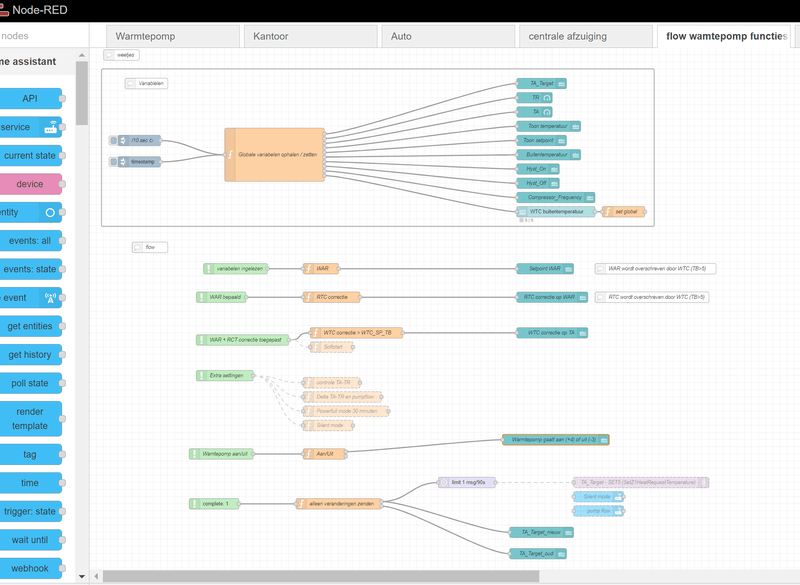
Task: Open the 'centrale afzuiging' flow tab
Action: click(x=586, y=36)
